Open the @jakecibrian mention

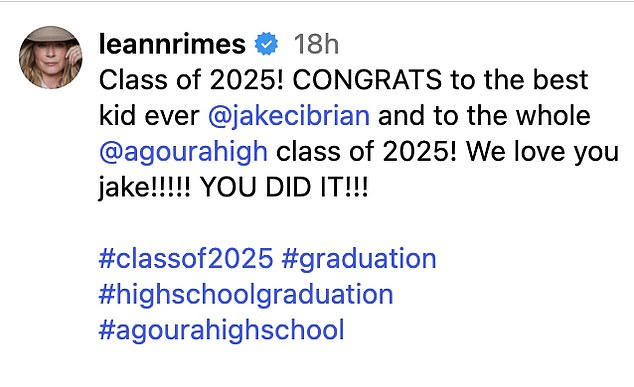[289, 116]
